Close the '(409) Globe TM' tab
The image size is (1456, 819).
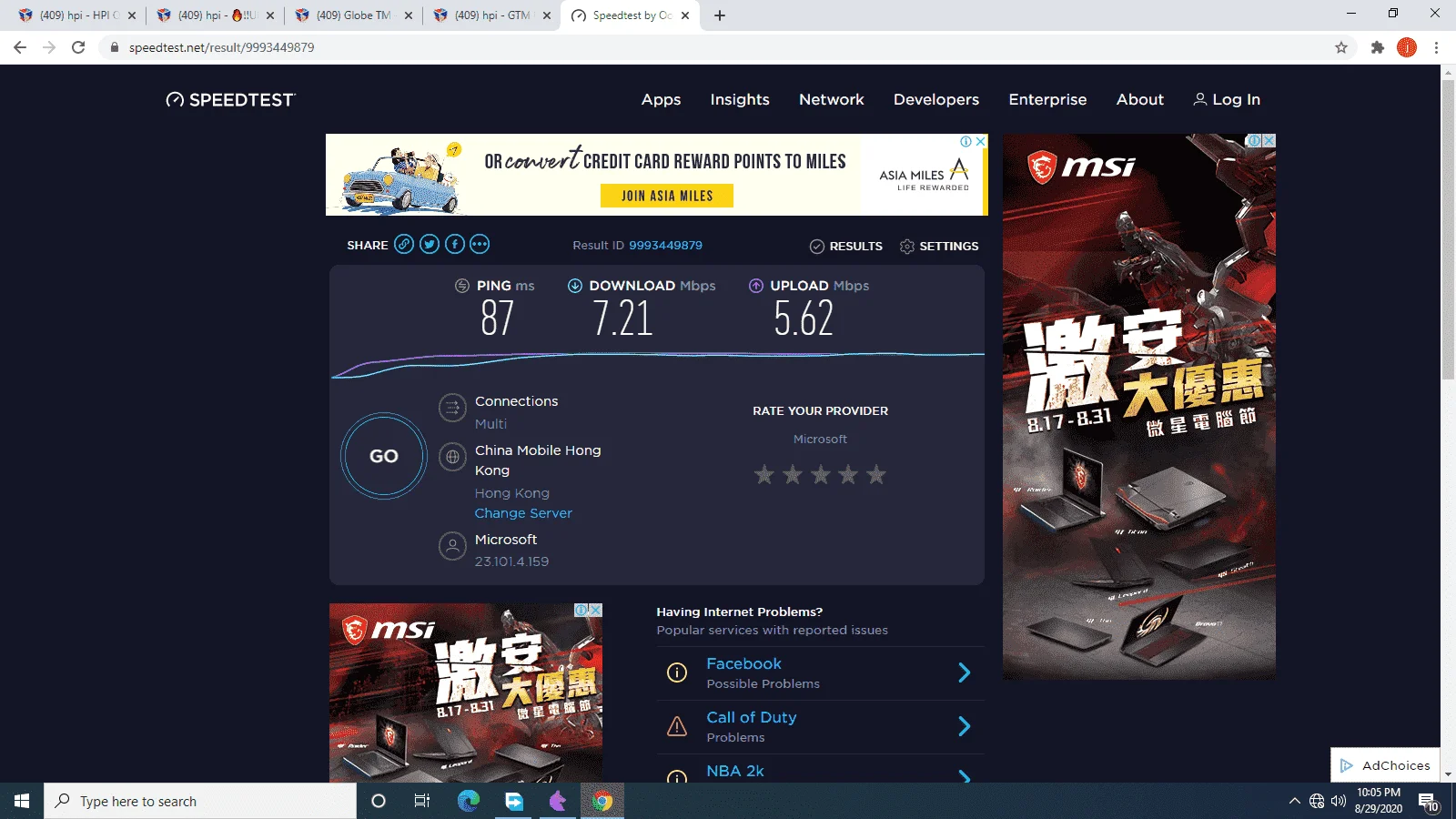pos(409,15)
